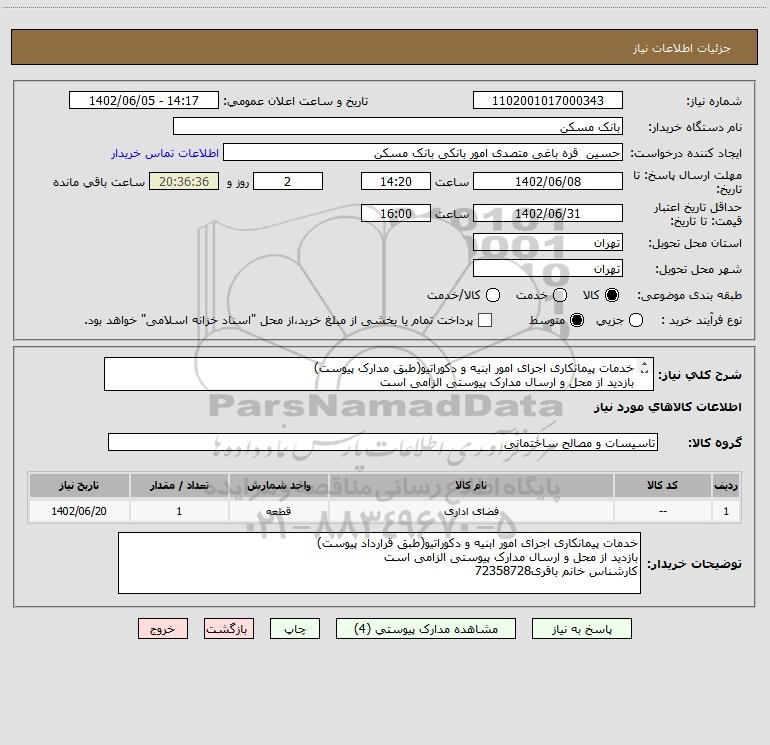Click the remaining days field showing 2

pyautogui.click(x=288, y=181)
